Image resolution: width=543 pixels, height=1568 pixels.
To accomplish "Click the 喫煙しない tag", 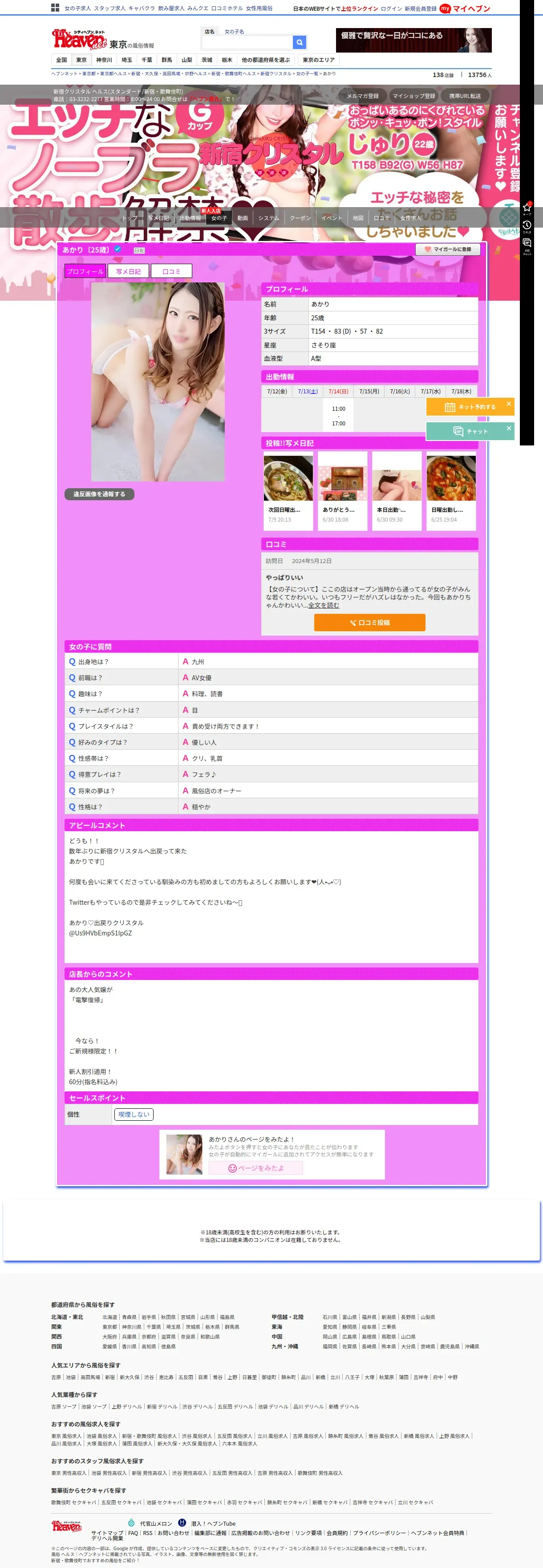I will tap(134, 1114).
